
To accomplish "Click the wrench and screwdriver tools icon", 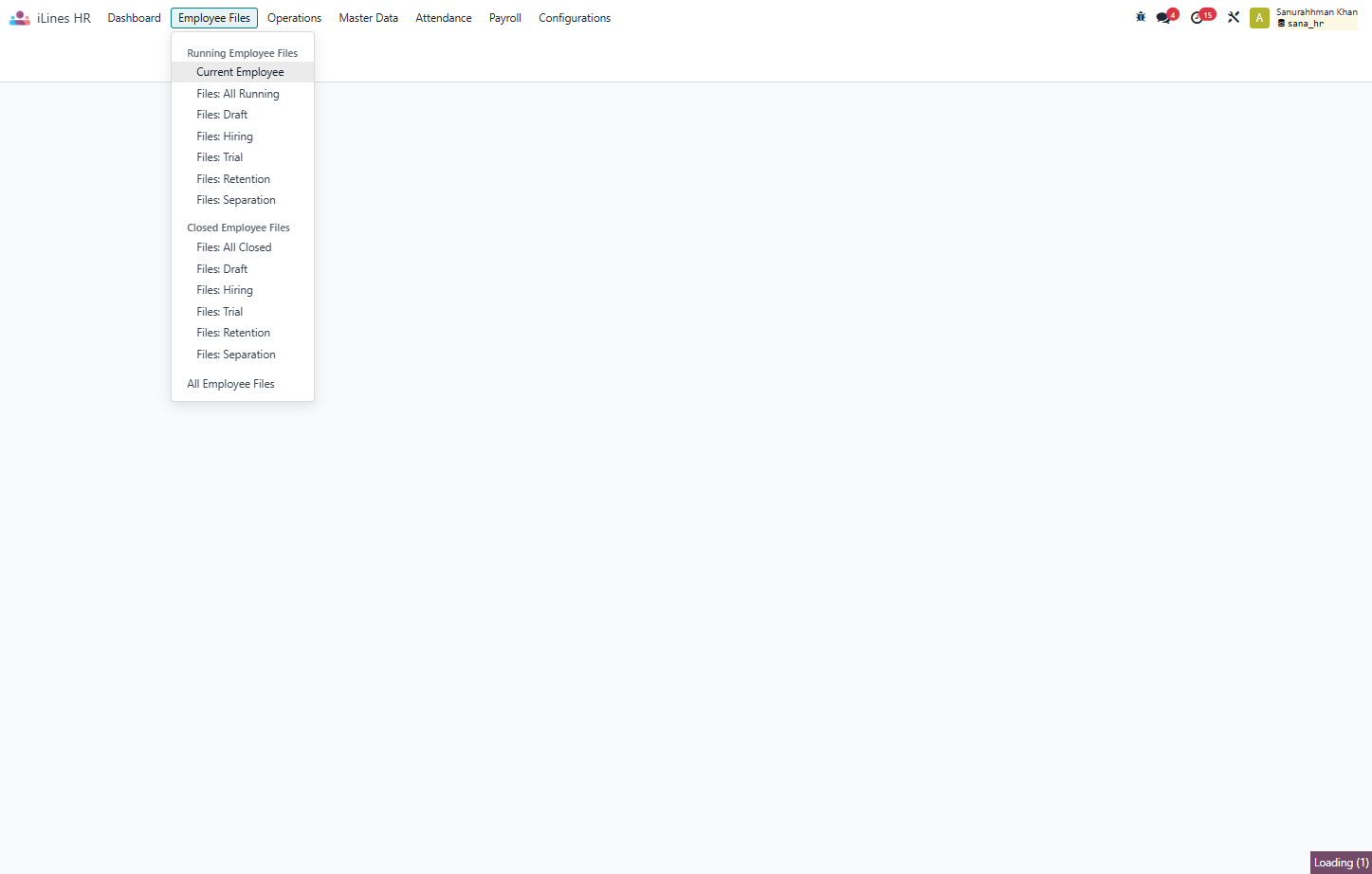I will click(x=1234, y=17).
